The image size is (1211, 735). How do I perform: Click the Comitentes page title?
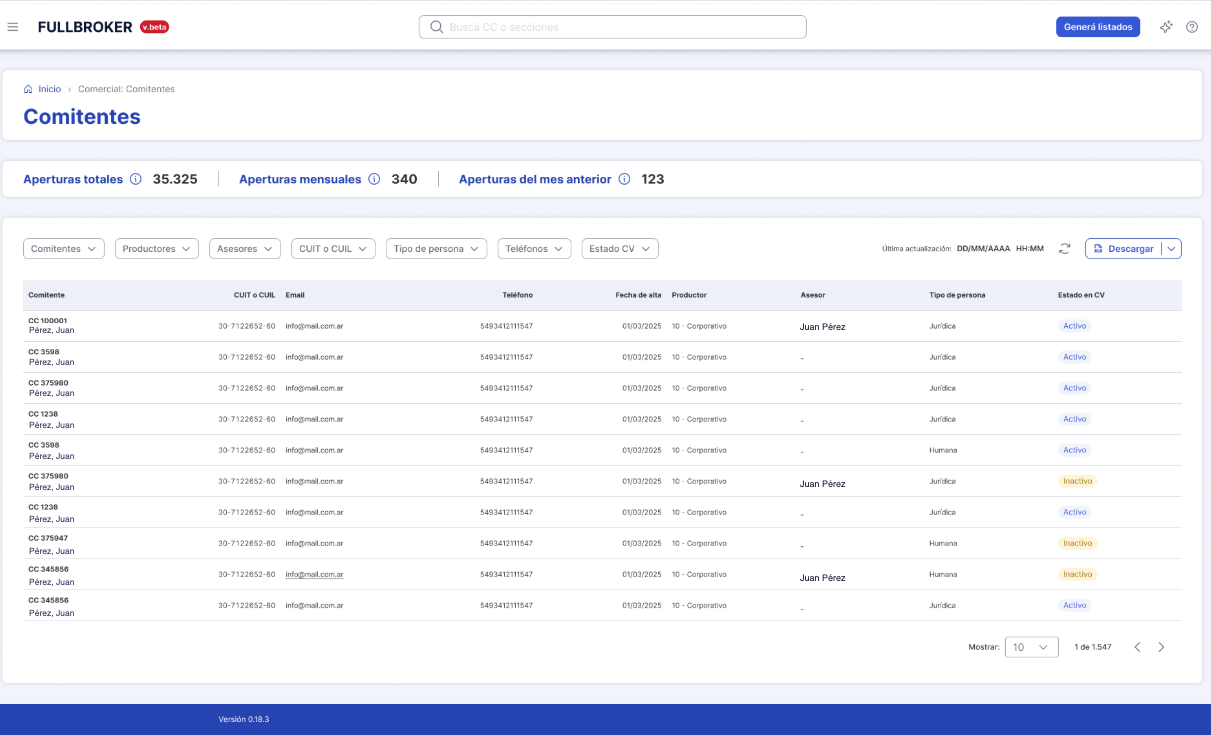[x=82, y=117]
